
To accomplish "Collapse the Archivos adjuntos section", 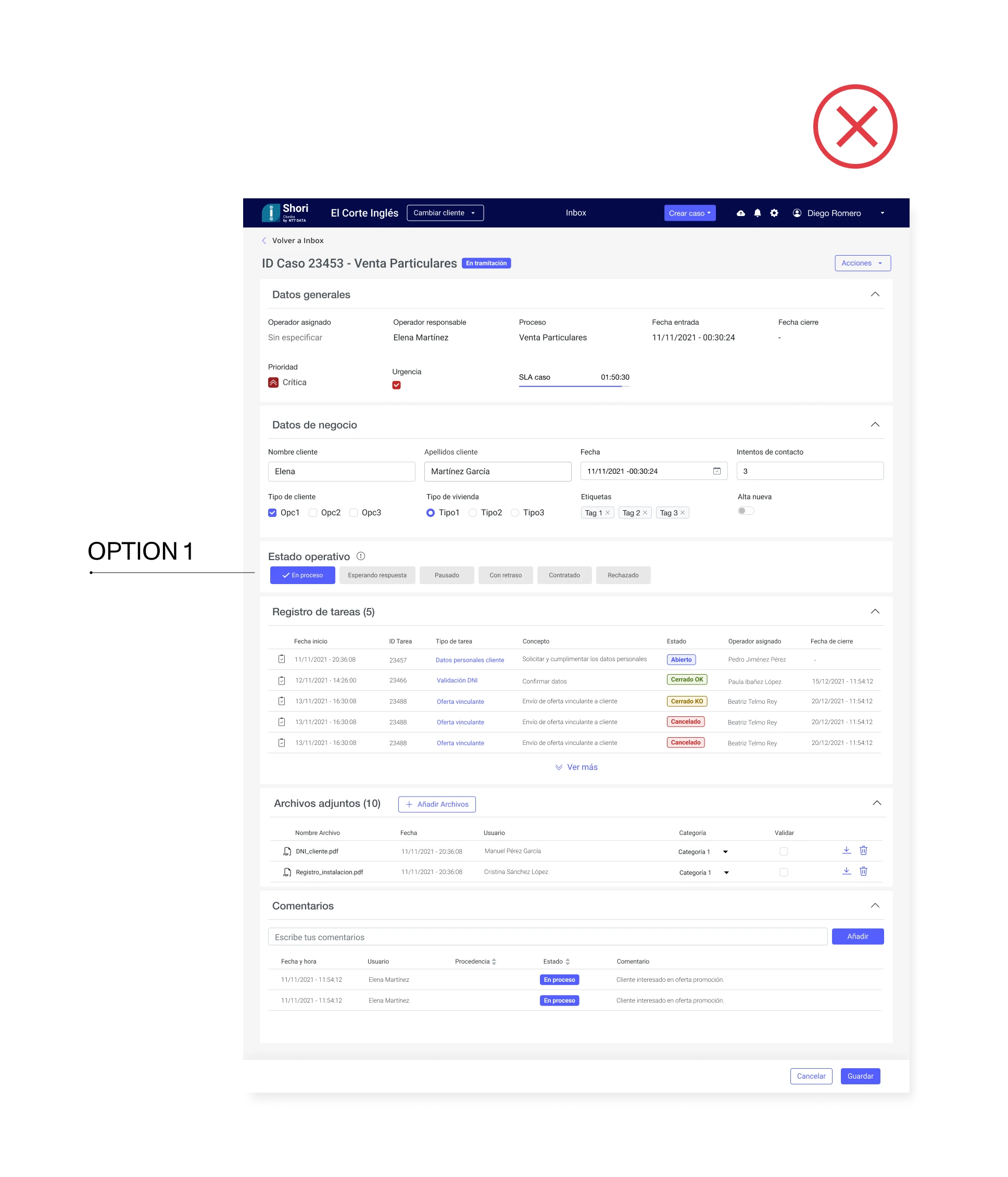I will (x=876, y=803).
